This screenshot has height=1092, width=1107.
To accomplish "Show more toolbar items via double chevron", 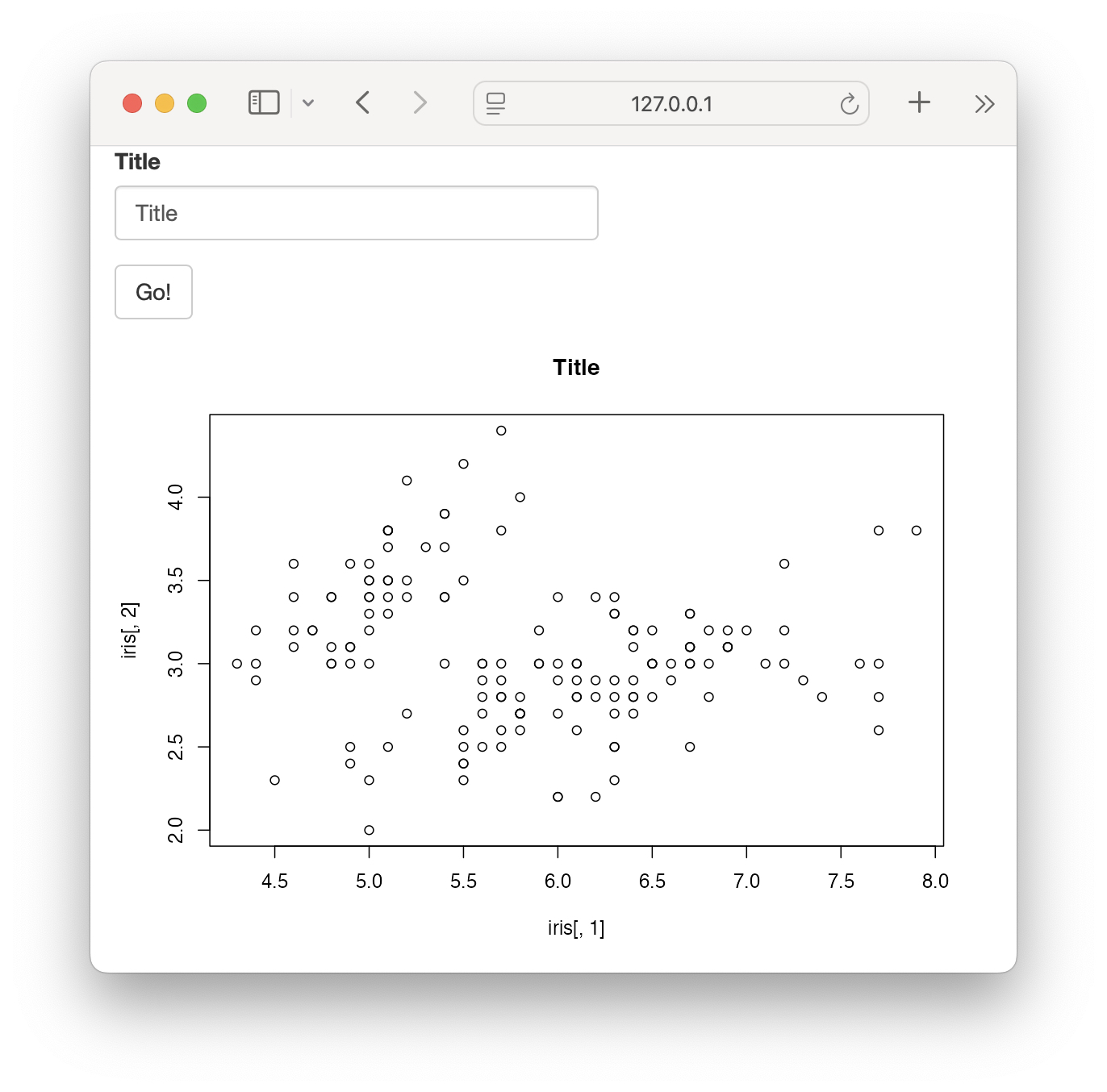I will click(984, 103).
